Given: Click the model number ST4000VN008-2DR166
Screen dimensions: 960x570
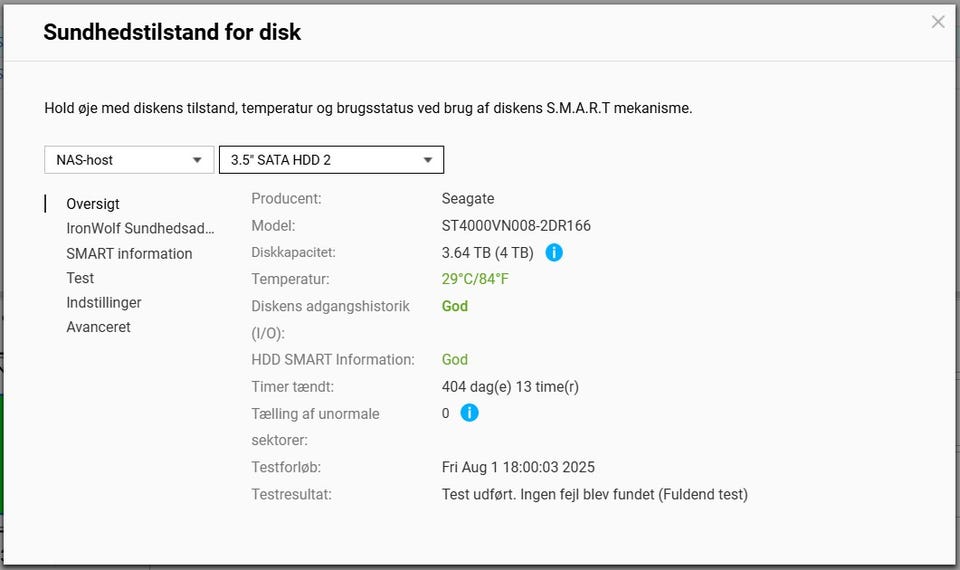Looking at the screenshot, I should pyautogui.click(x=516, y=226).
